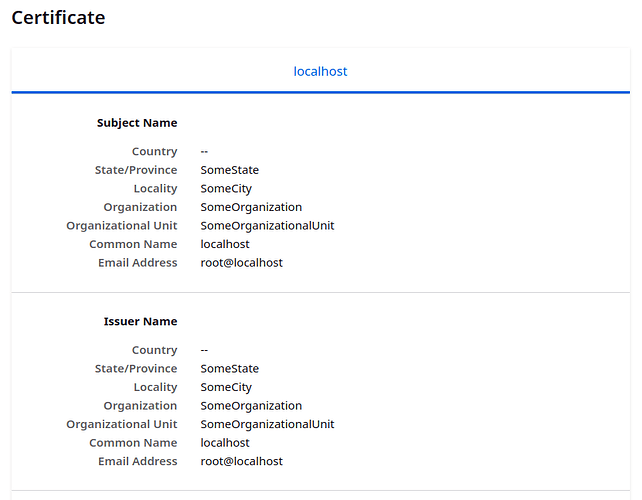This screenshot has width=642, height=500.
Task: Click the Issuer Name section heading
Action: 140,321
